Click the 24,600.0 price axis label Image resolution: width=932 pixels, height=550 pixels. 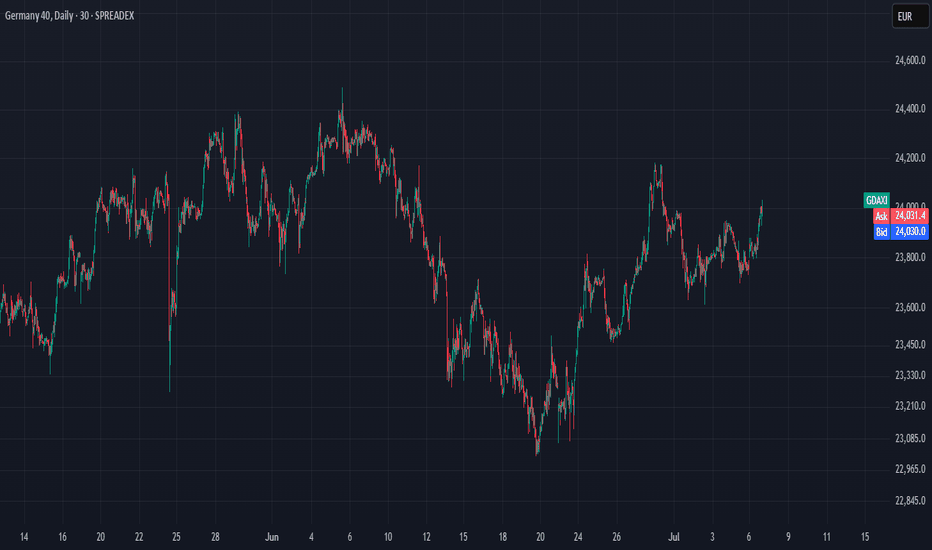(x=910, y=60)
